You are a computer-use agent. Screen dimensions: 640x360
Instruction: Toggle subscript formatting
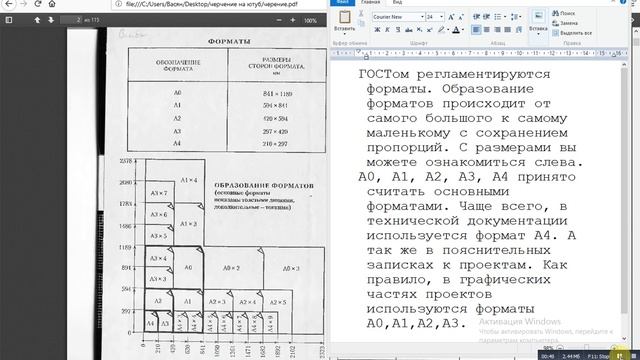(420, 30)
